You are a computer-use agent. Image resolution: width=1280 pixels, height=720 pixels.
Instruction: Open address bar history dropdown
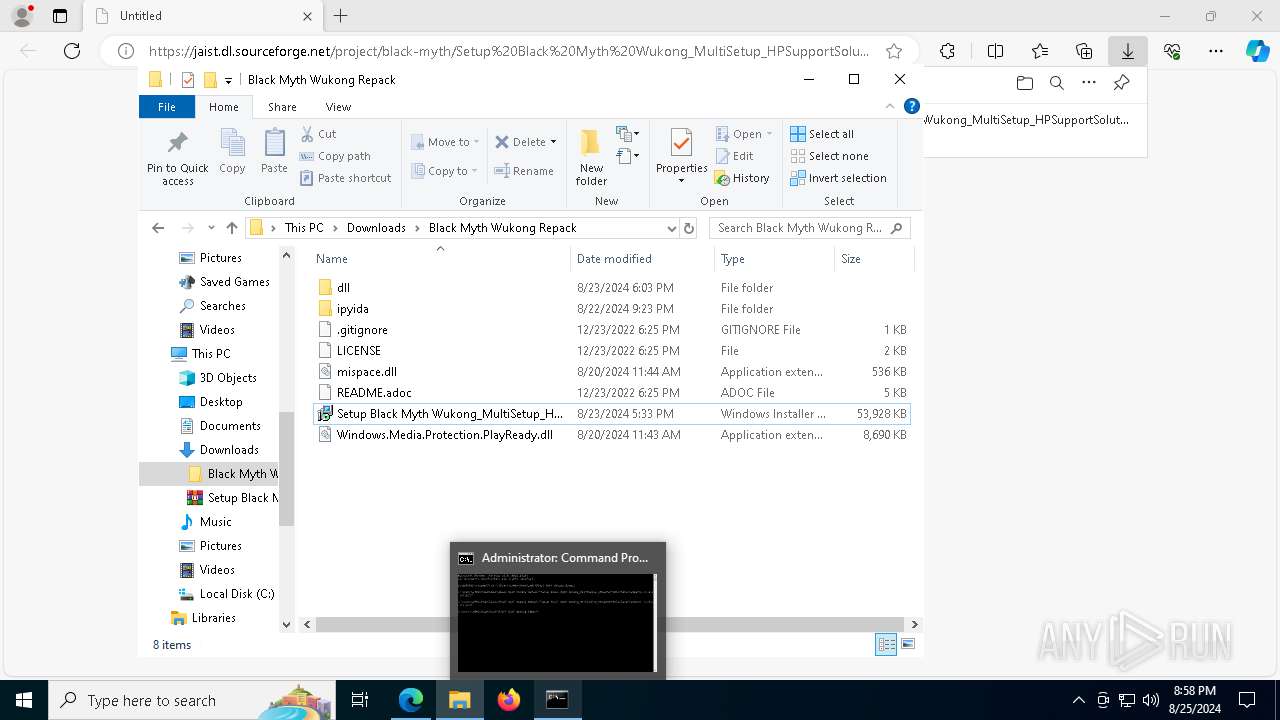click(x=671, y=228)
